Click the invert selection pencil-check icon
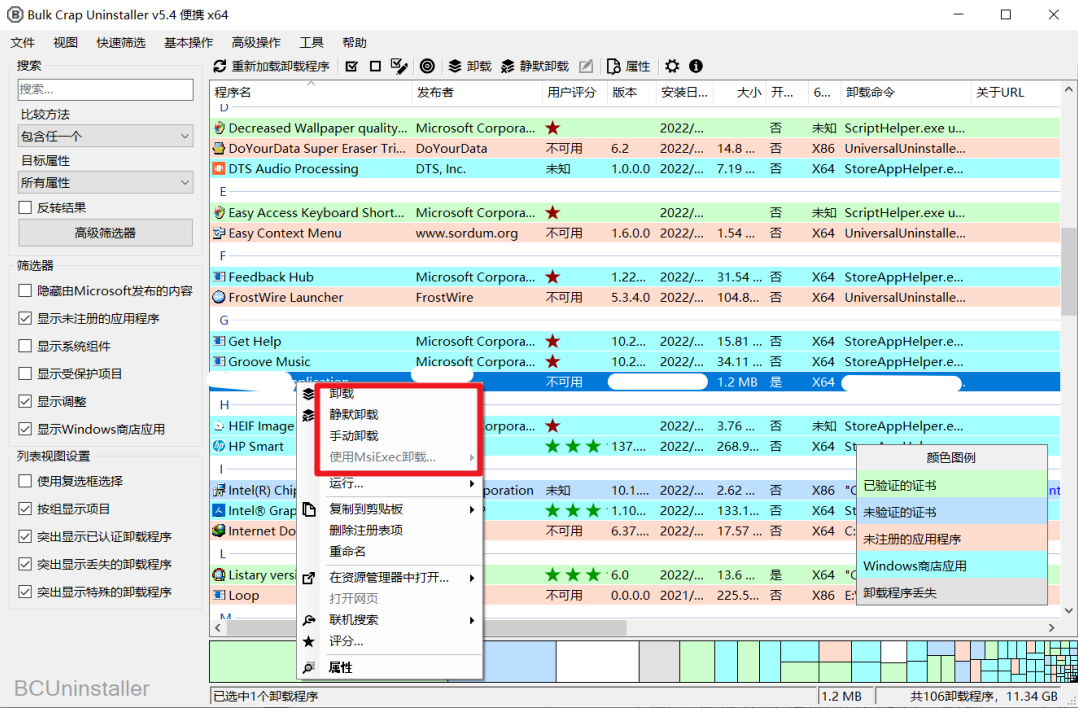Viewport: 1078px width, 708px height. click(x=399, y=66)
